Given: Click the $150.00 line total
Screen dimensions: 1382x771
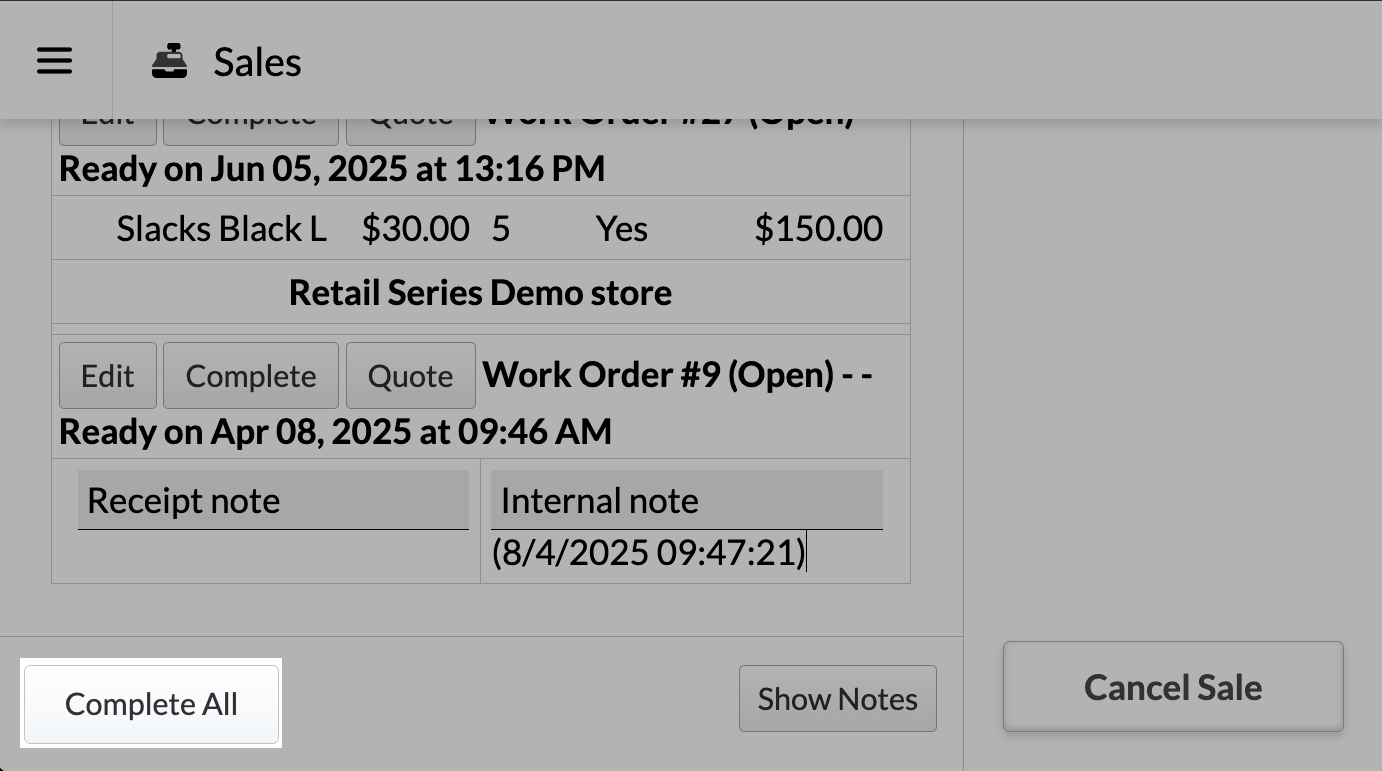Looking at the screenshot, I should (818, 229).
